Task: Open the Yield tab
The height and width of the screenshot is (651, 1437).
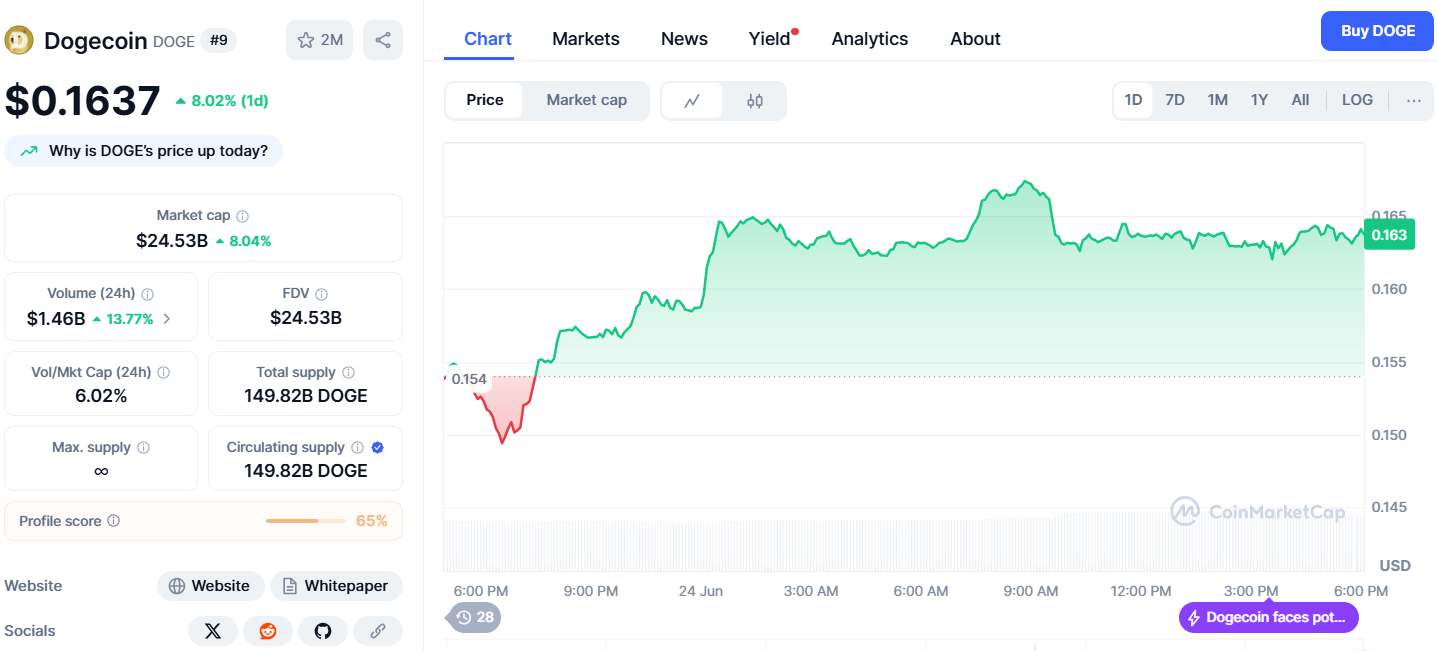Action: (x=770, y=39)
